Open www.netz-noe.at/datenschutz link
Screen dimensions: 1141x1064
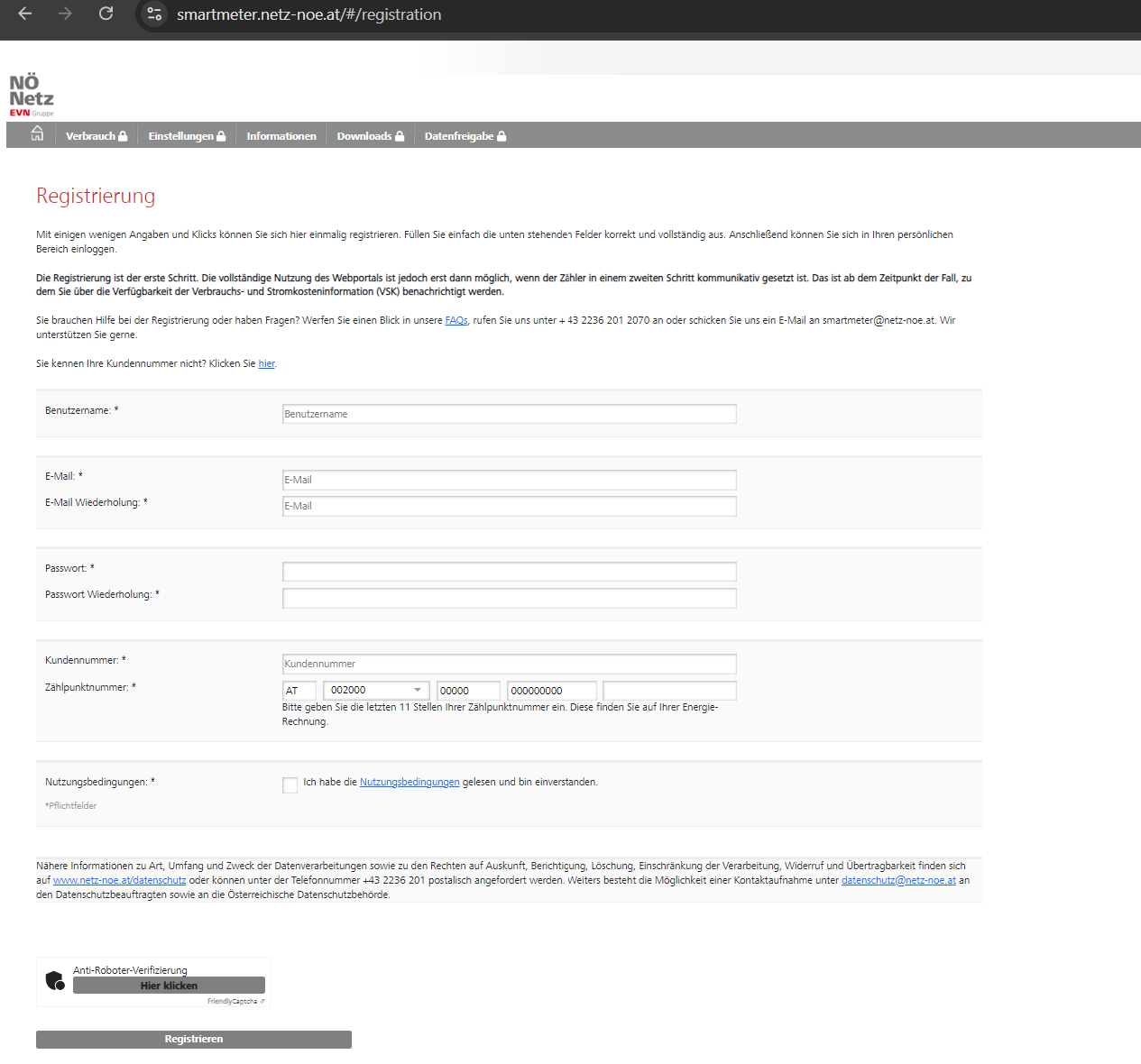point(119,880)
